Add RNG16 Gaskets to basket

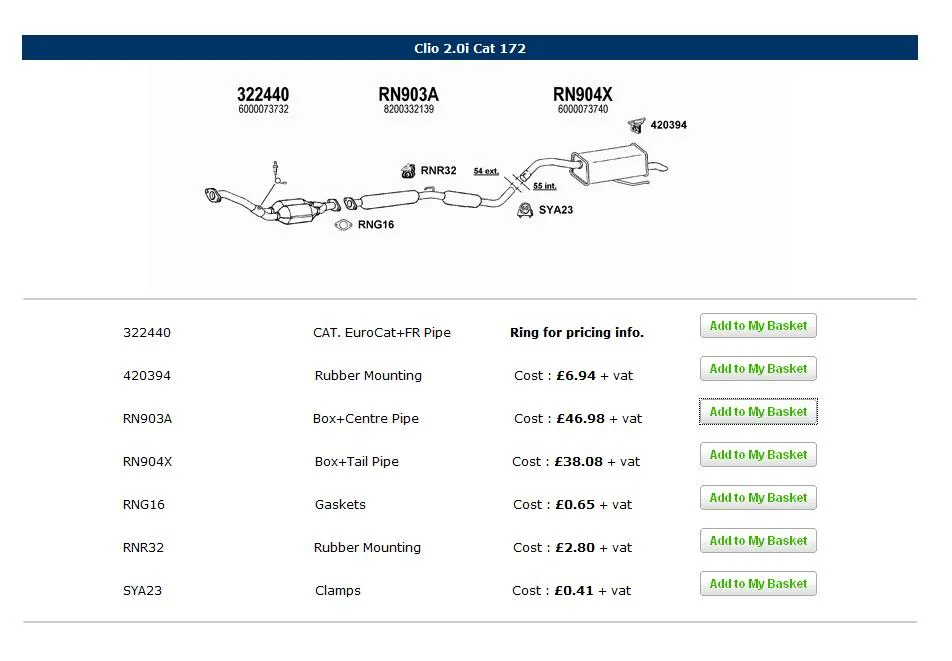[758, 498]
